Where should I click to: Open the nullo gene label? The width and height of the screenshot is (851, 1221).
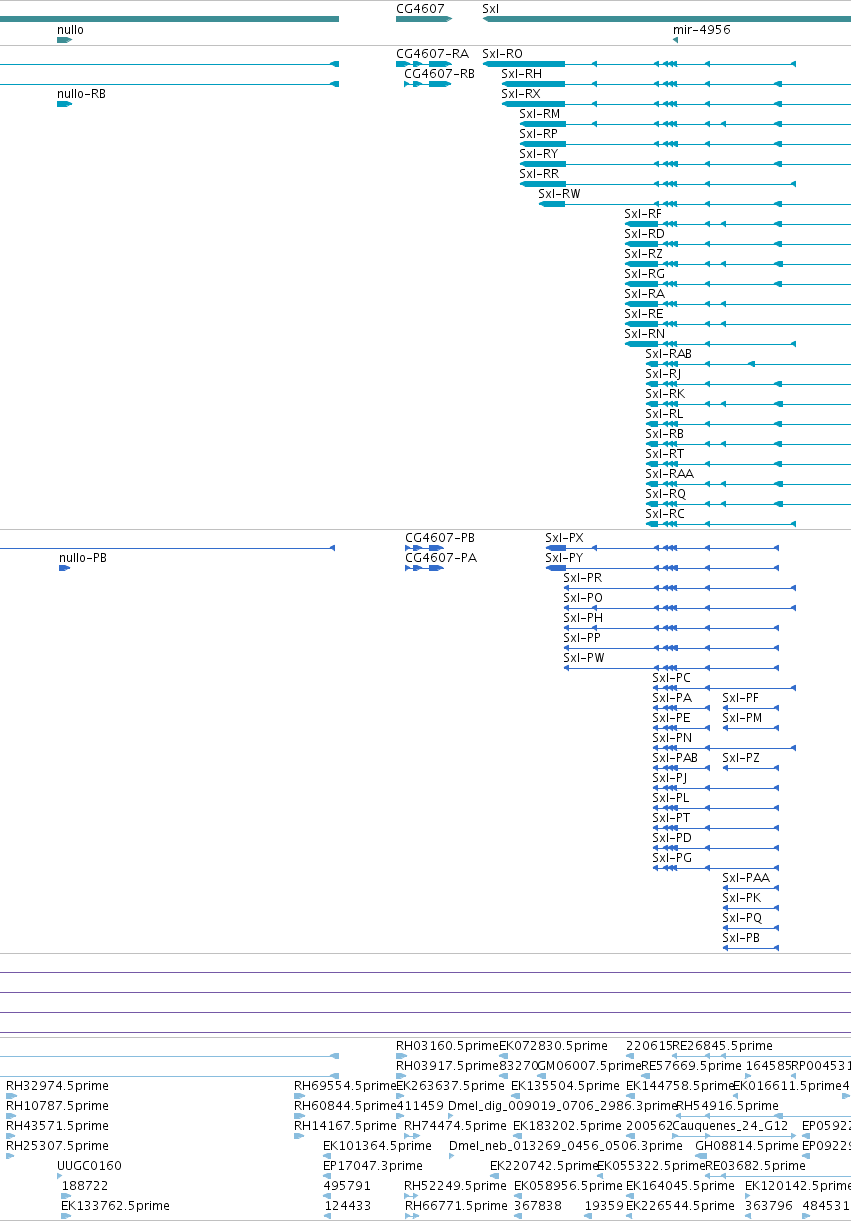pyautogui.click(x=70, y=30)
